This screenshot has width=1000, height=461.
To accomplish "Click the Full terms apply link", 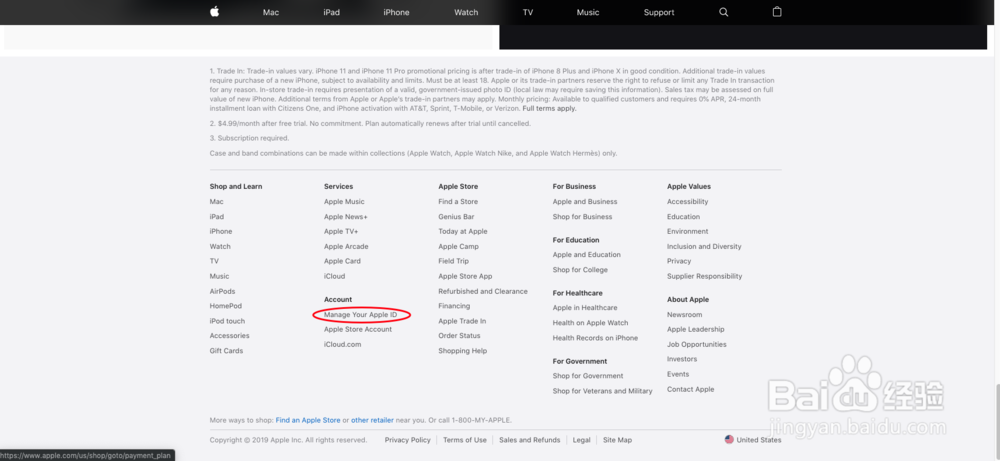I will pos(549,109).
